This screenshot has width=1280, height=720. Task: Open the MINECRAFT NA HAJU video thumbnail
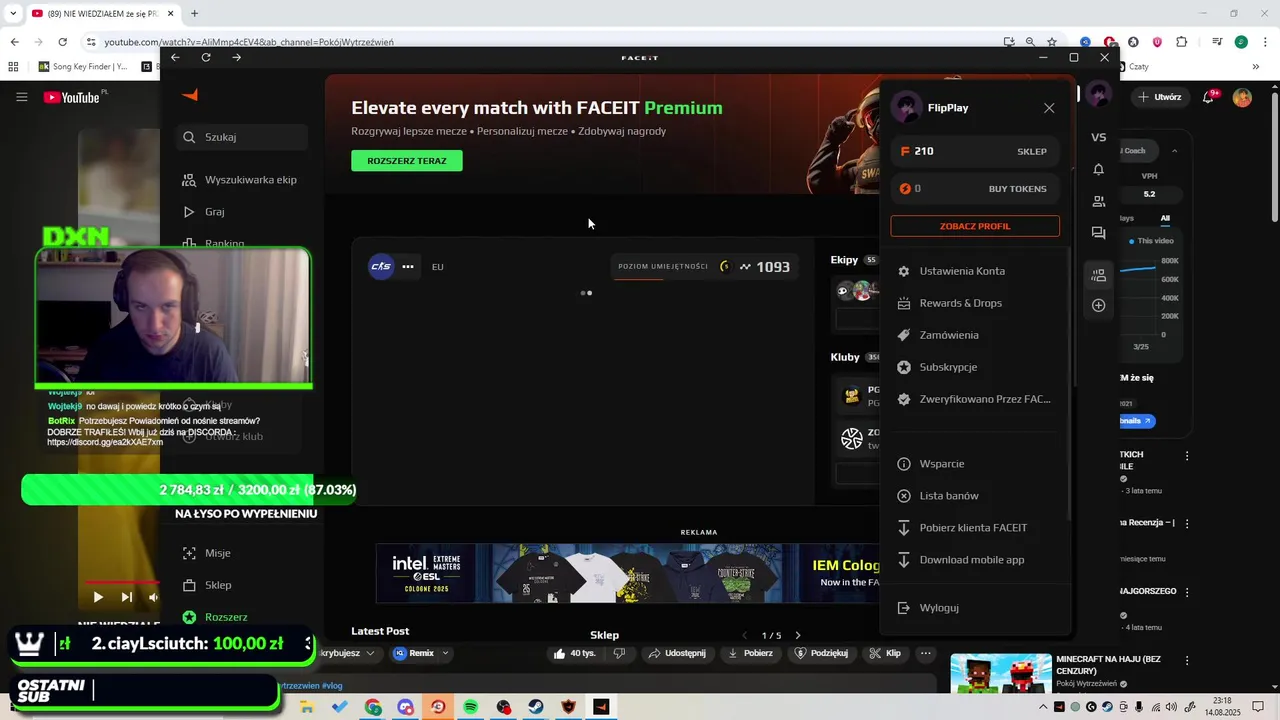(x=1001, y=673)
